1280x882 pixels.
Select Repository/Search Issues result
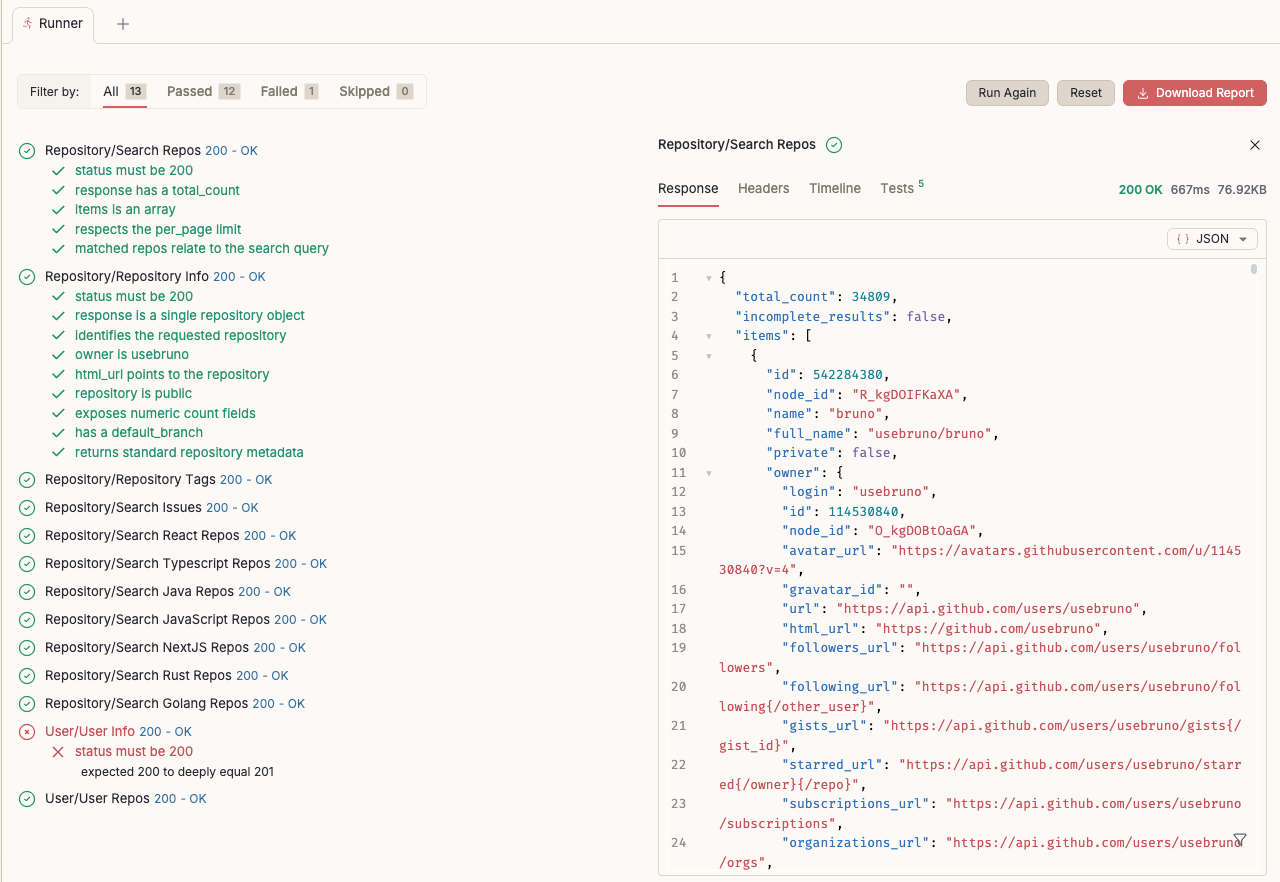click(x=152, y=508)
